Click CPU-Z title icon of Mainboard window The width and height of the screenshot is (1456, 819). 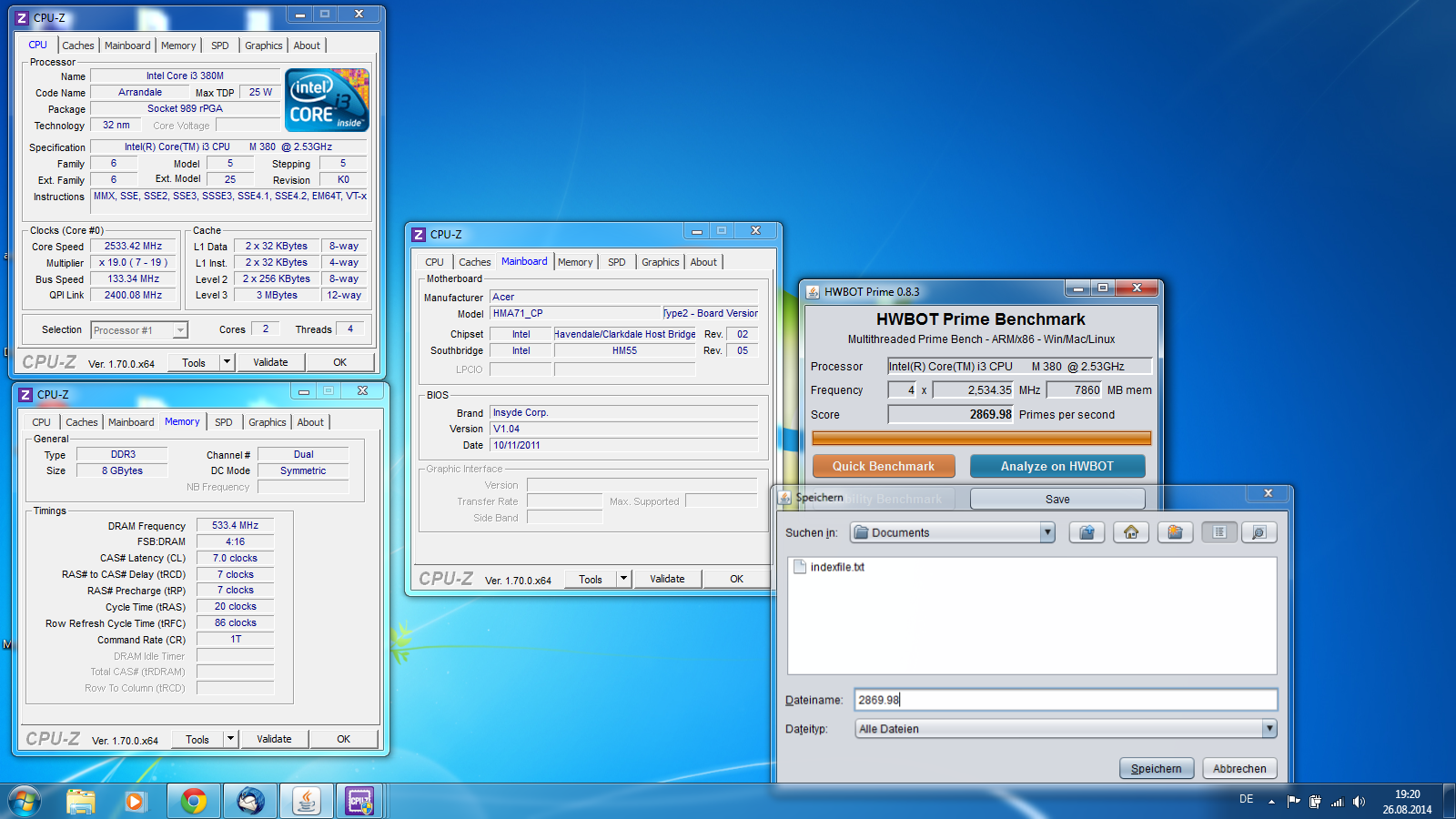coord(419,234)
